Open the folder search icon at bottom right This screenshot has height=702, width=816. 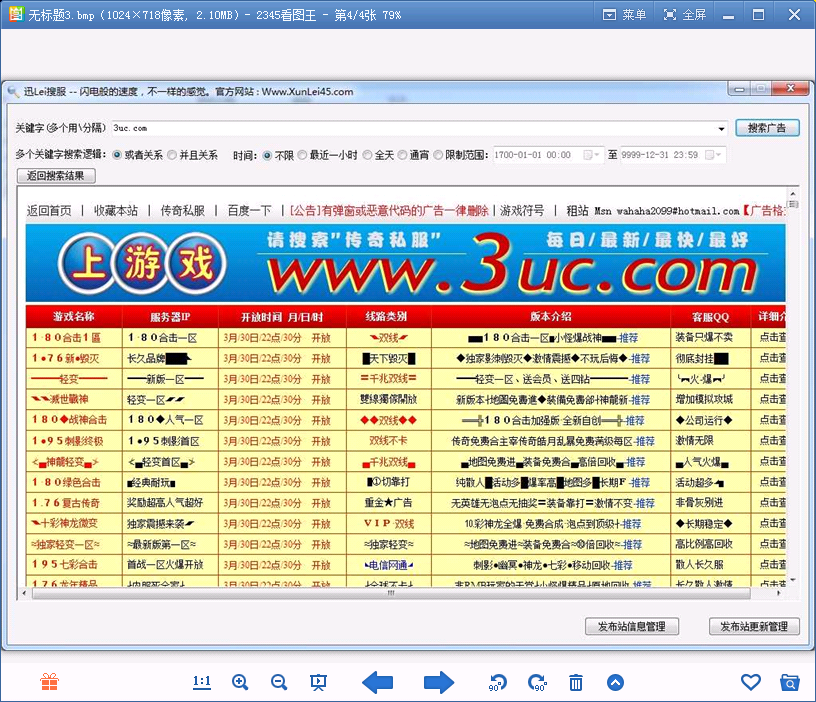point(789,682)
